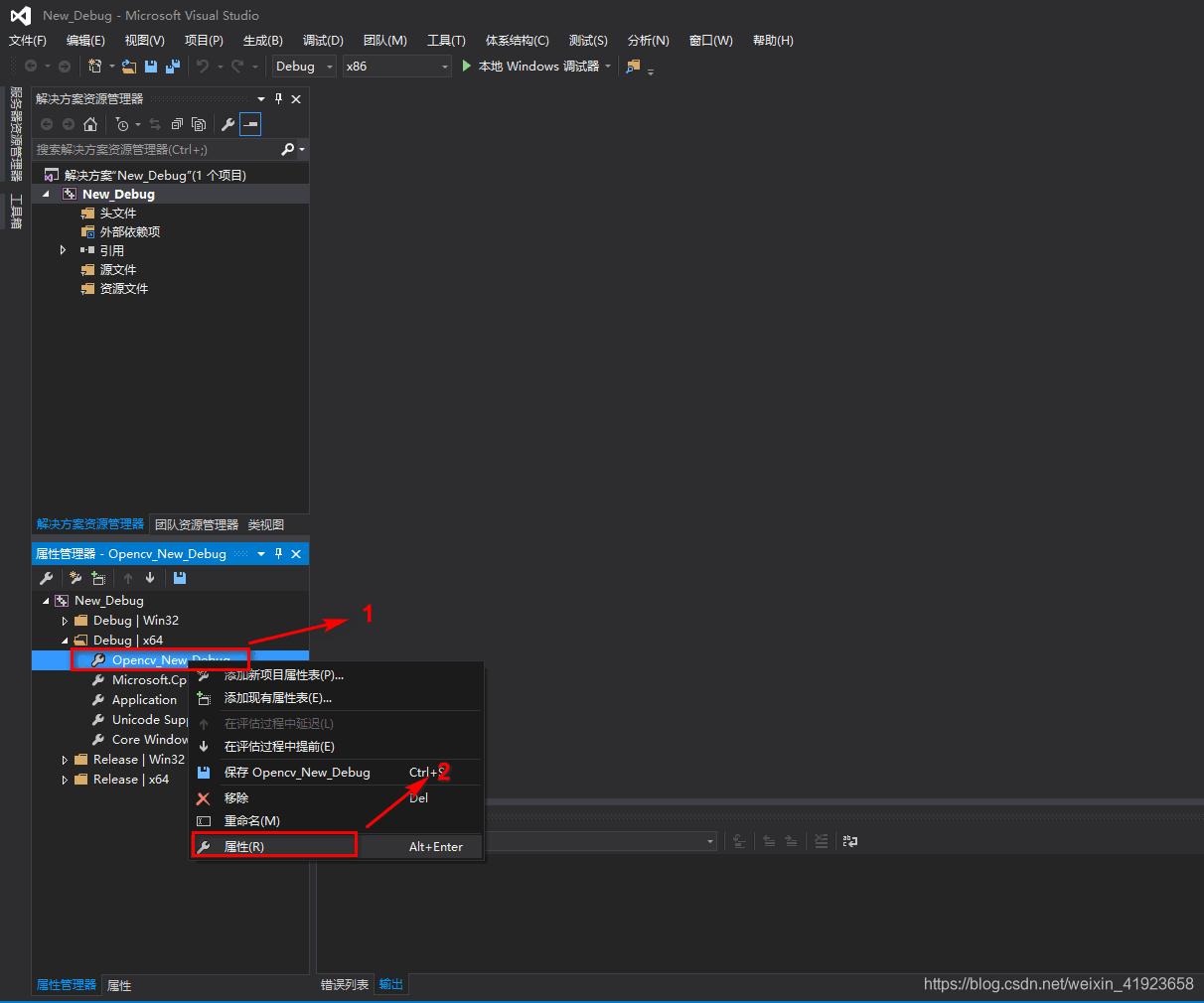Collapse Debug | x64 configuration node
The image size is (1204, 1003).
click(x=65, y=641)
